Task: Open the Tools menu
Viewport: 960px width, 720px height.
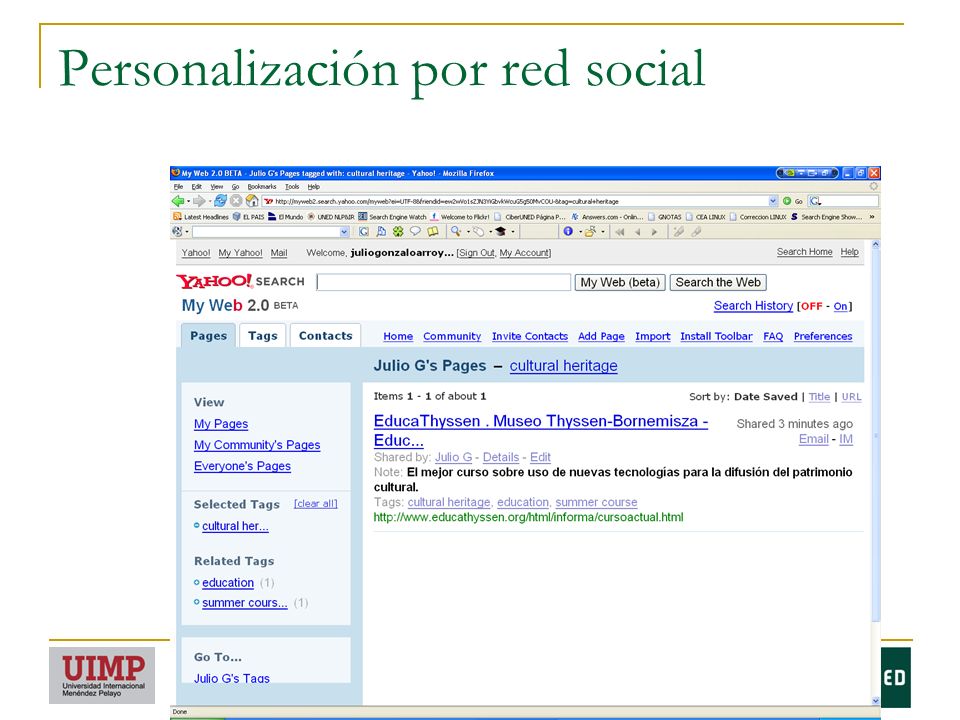Action: point(292,187)
